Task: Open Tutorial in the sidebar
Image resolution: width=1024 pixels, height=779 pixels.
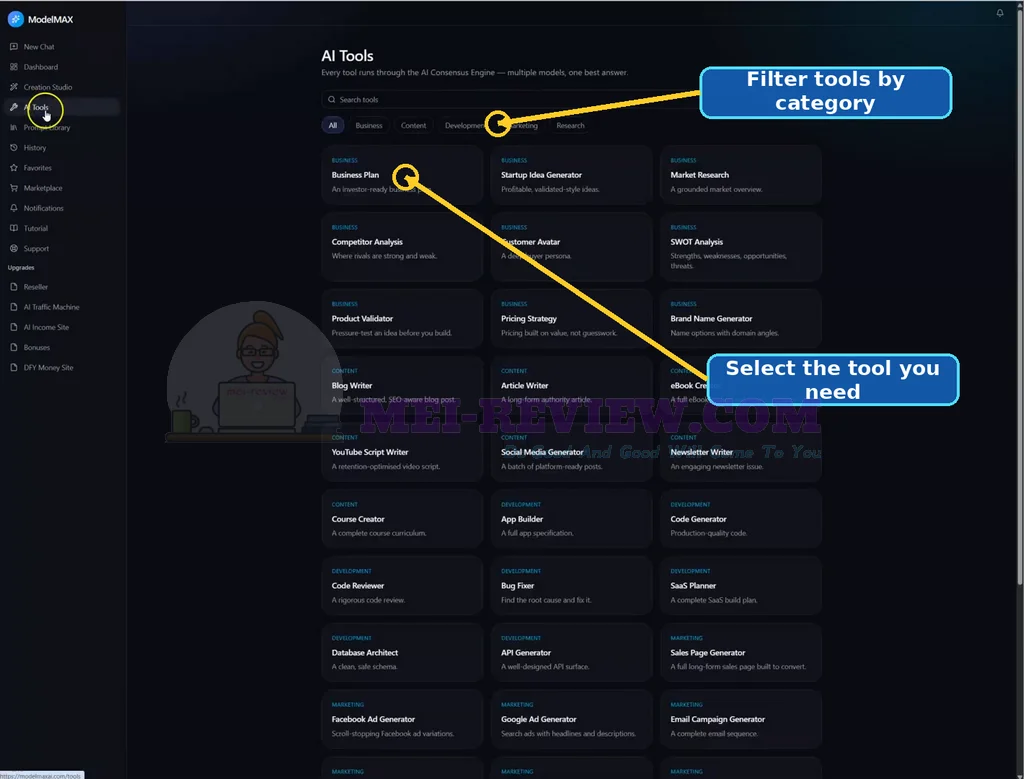Action: [61, 229]
